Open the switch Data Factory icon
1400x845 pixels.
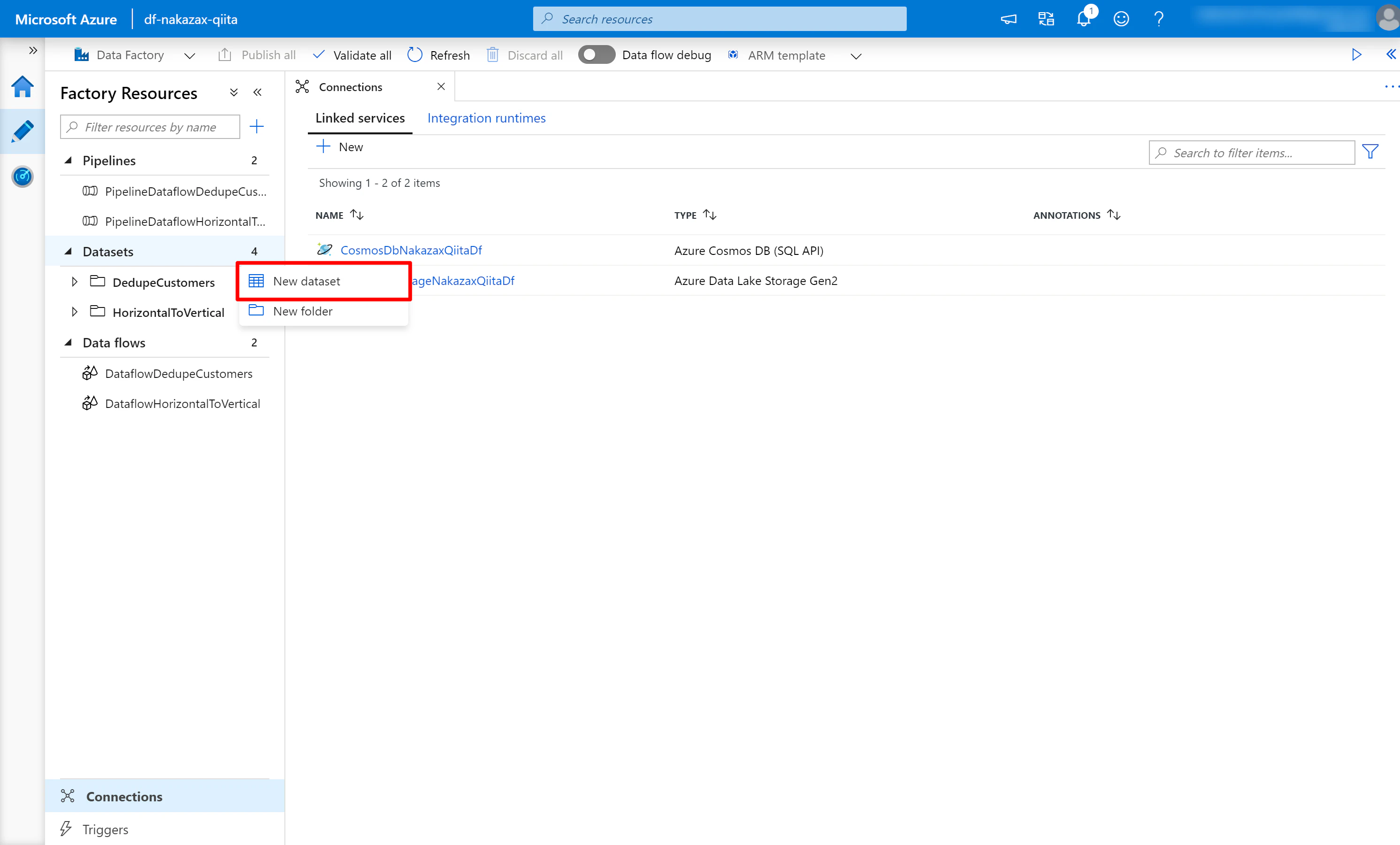click(x=1046, y=19)
